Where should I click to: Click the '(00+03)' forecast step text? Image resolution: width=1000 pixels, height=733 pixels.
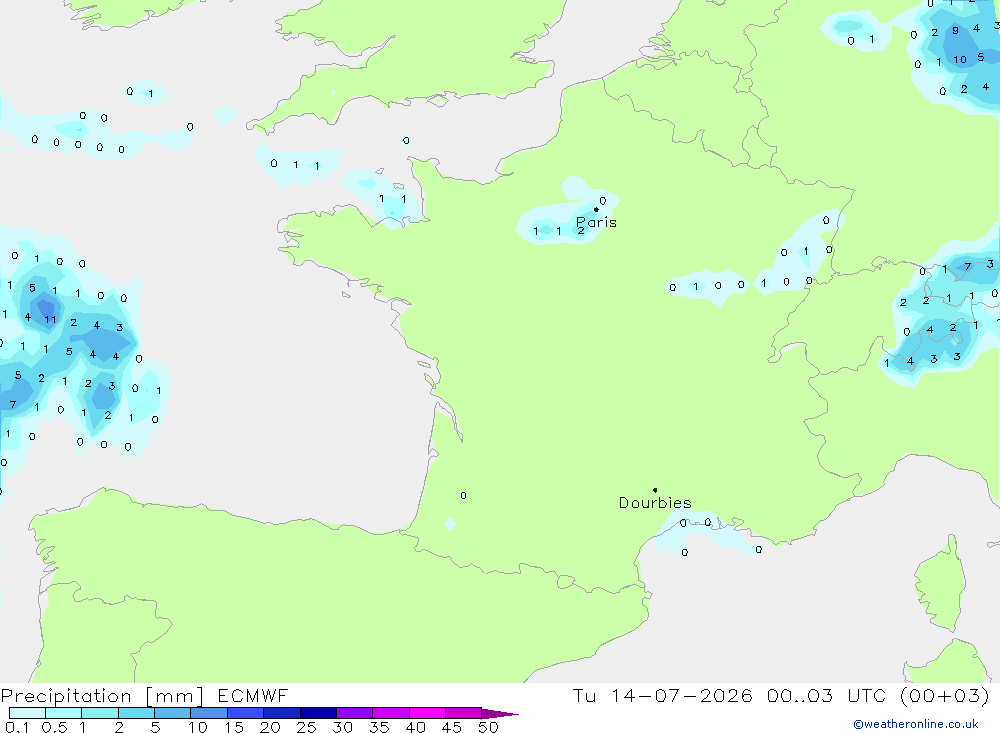945,696
